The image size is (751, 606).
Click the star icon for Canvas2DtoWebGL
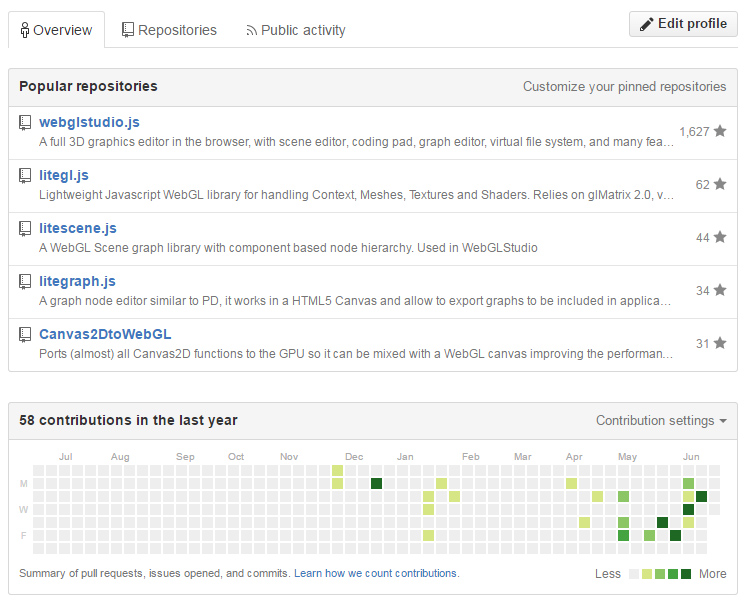point(719,343)
